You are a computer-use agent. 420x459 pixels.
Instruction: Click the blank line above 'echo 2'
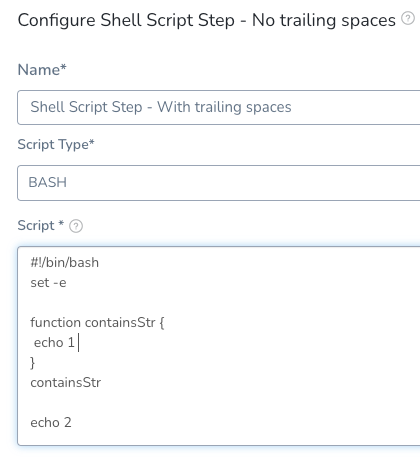coord(133,402)
